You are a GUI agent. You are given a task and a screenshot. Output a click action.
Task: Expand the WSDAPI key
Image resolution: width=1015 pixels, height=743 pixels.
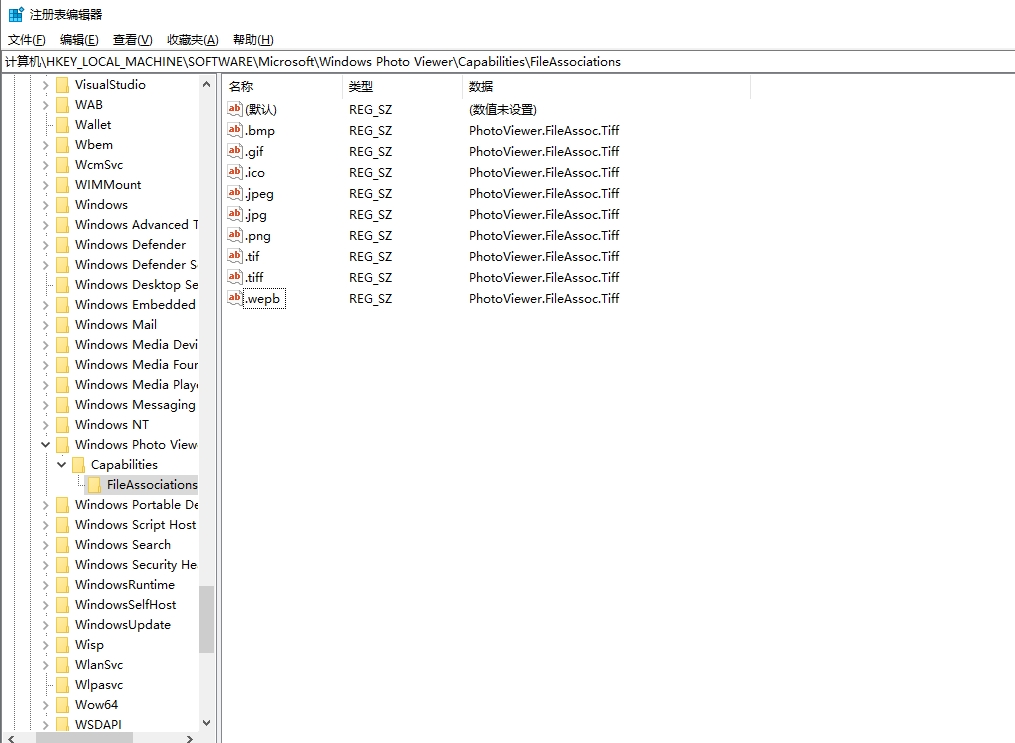tap(45, 725)
